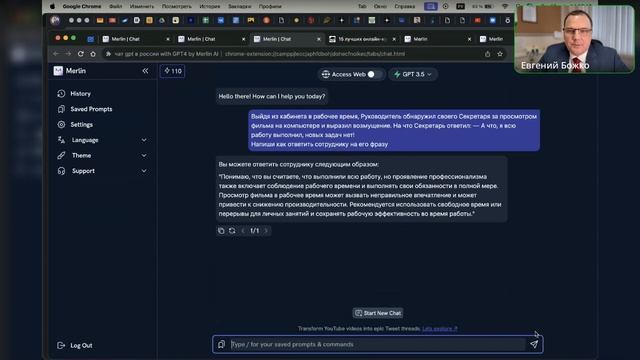Open the Закладки menu
The width and height of the screenshot is (640, 360).
(239, 6)
